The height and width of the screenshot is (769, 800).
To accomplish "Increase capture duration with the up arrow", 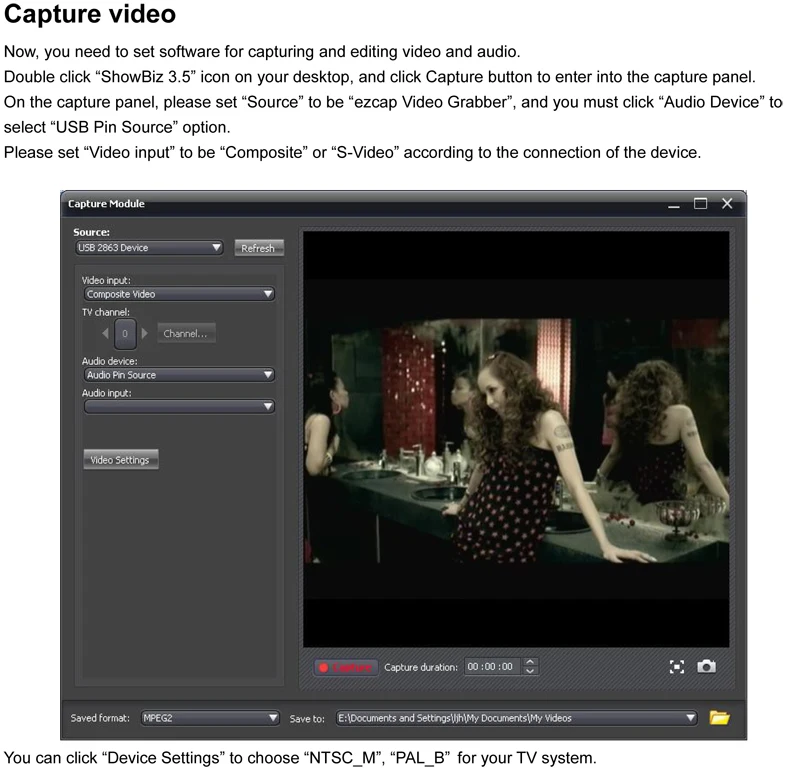I will 531,662.
